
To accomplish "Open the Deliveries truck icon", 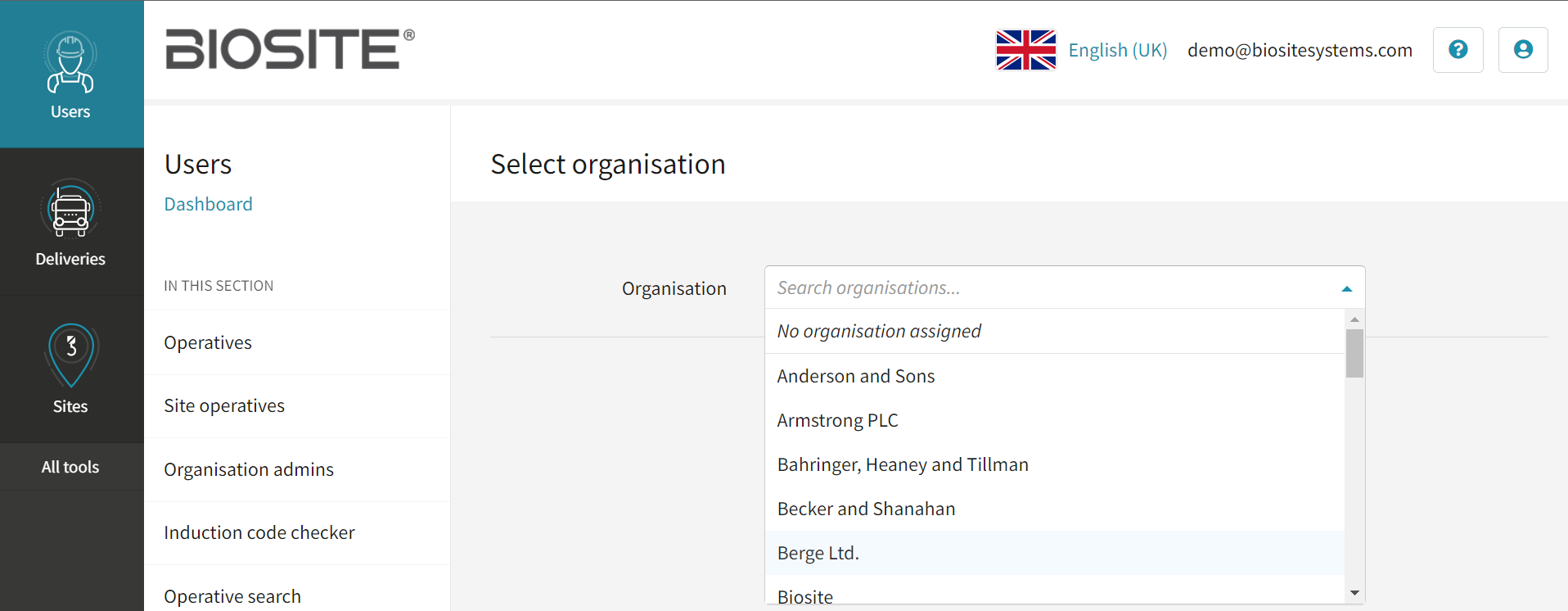I will tap(70, 210).
